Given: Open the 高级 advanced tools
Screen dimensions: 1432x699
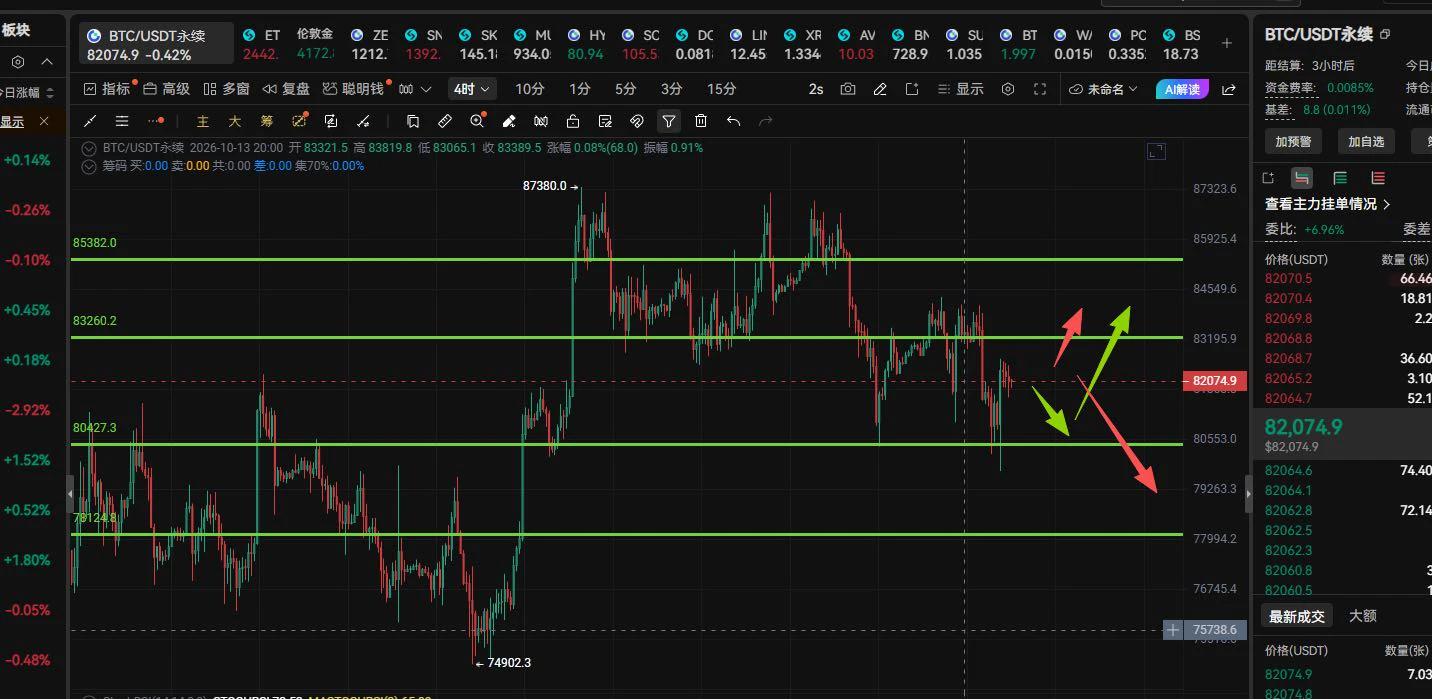Looking at the screenshot, I should pos(167,89).
